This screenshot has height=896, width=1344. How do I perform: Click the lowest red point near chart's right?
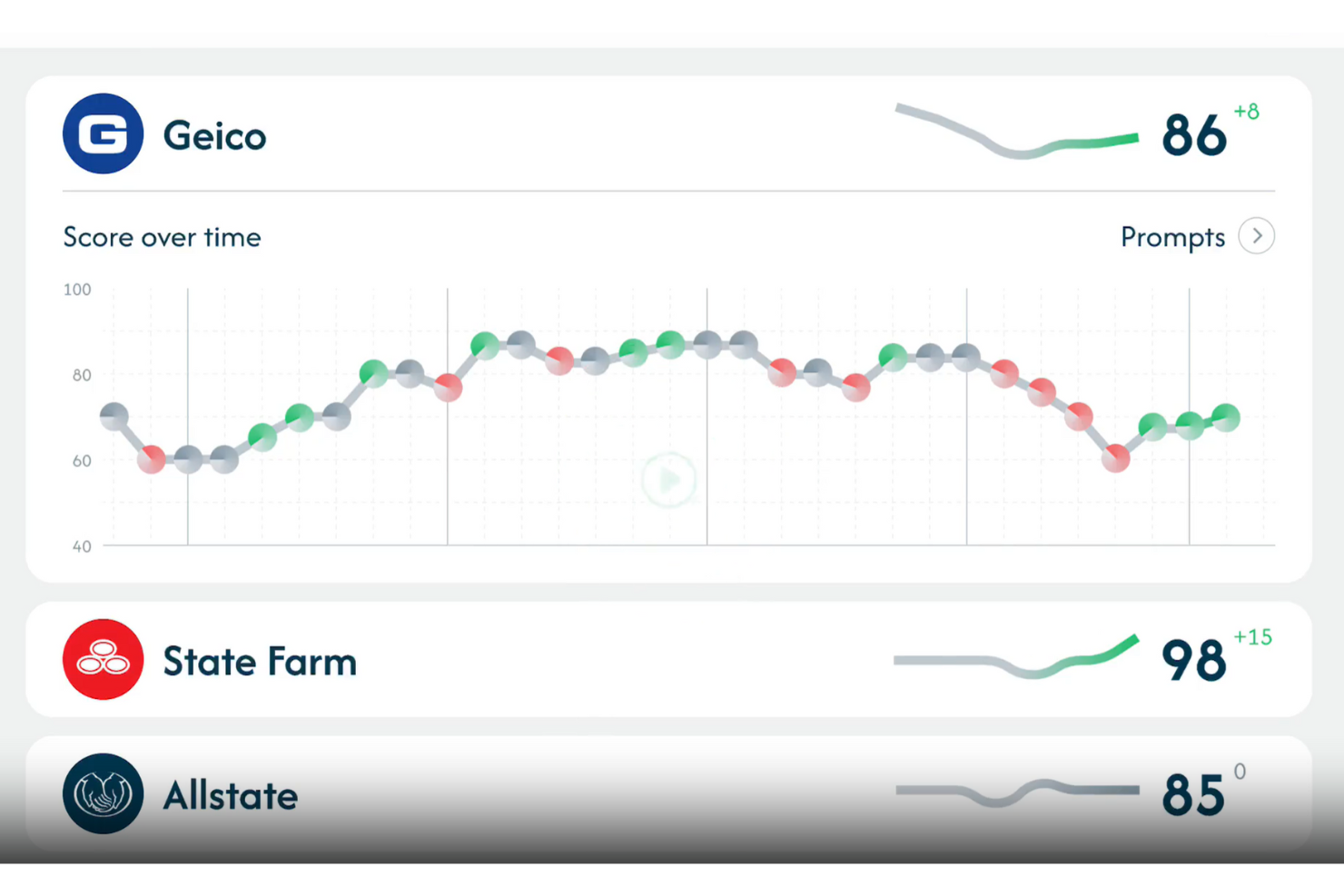[x=1115, y=459]
